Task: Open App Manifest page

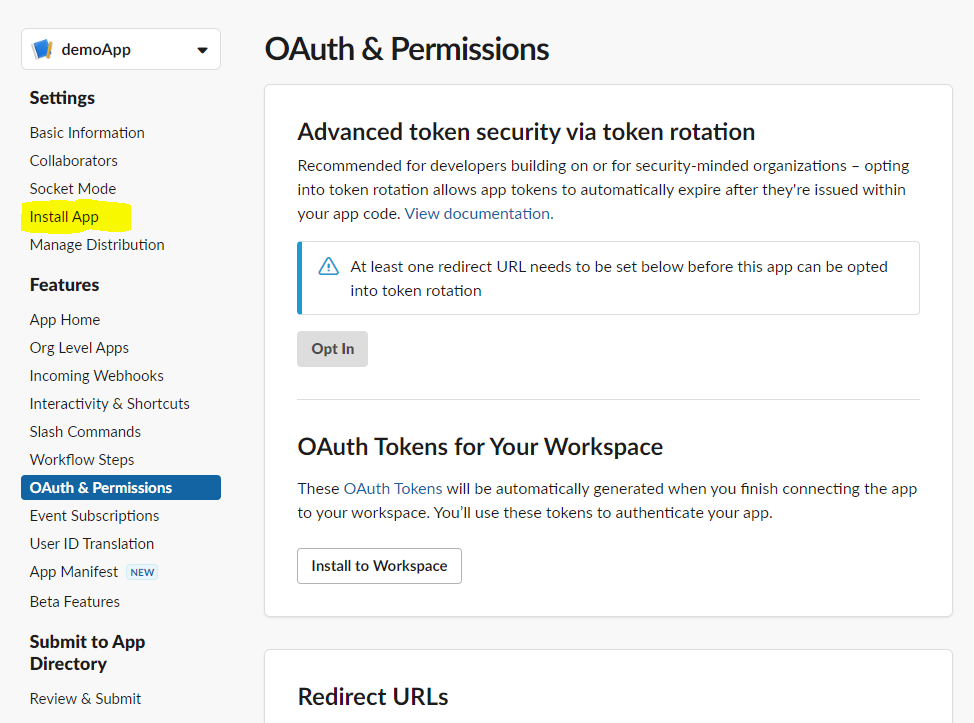Action: [x=73, y=572]
